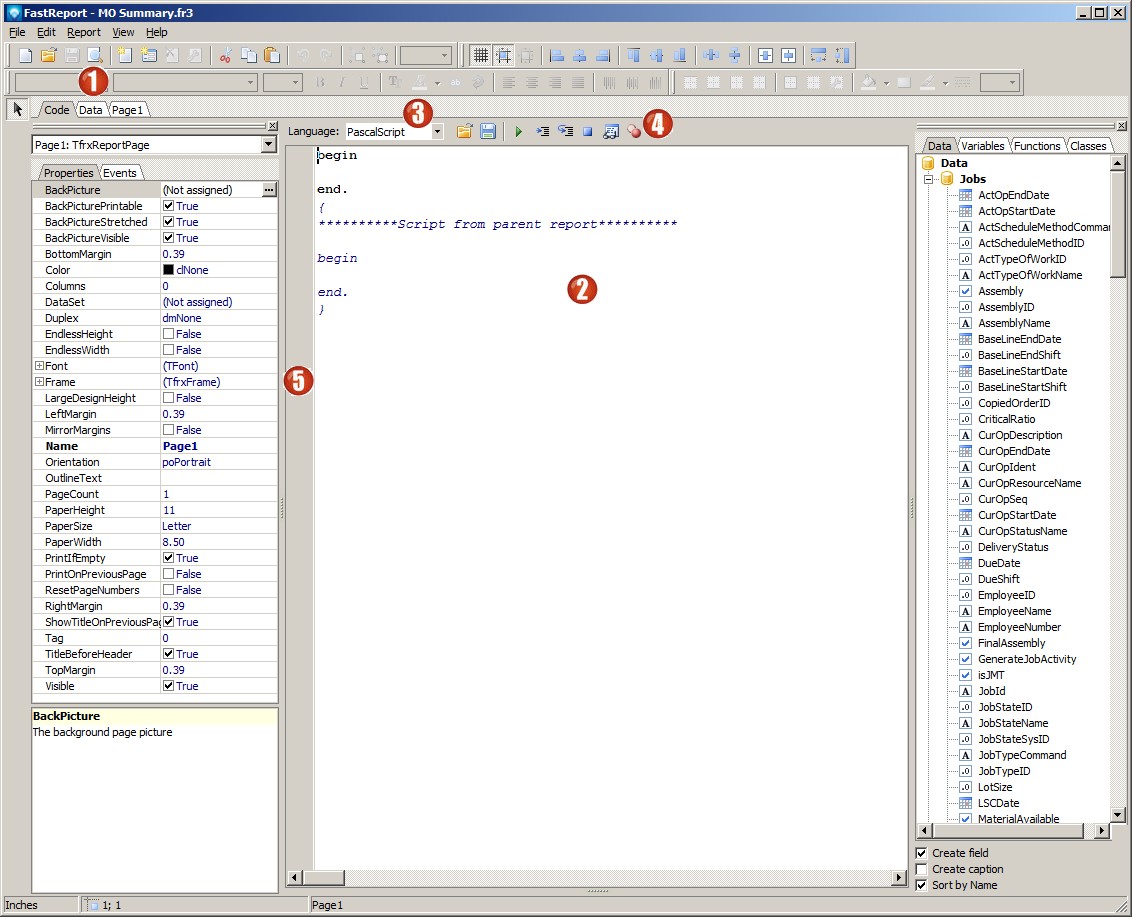1132x917 pixels.
Task: Toggle the Create field checkbox
Action: (922, 853)
